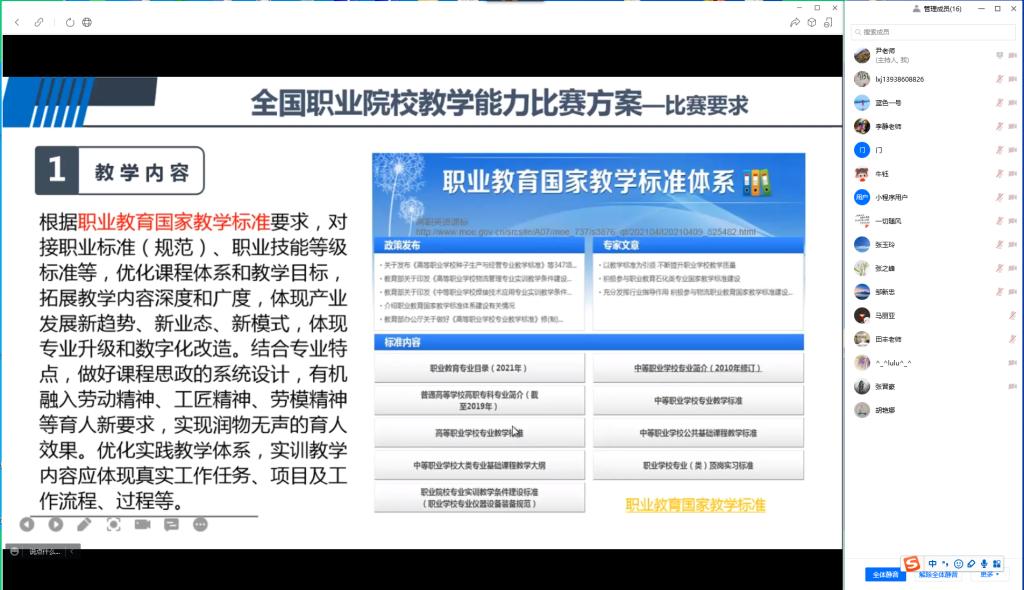
Task: Click 解除全体静音 unmute all button
Action: [937, 574]
